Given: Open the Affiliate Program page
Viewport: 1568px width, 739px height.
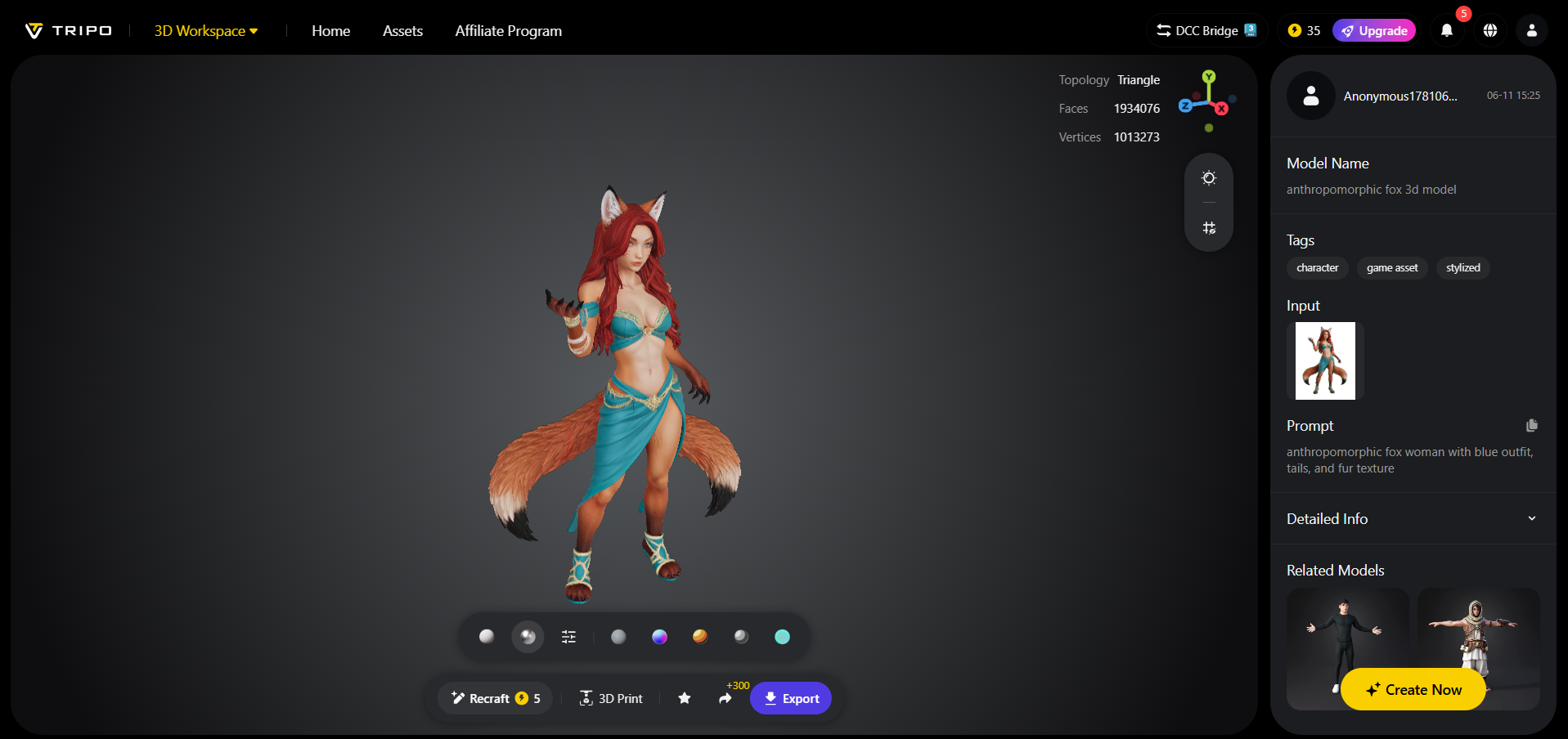Looking at the screenshot, I should [508, 31].
